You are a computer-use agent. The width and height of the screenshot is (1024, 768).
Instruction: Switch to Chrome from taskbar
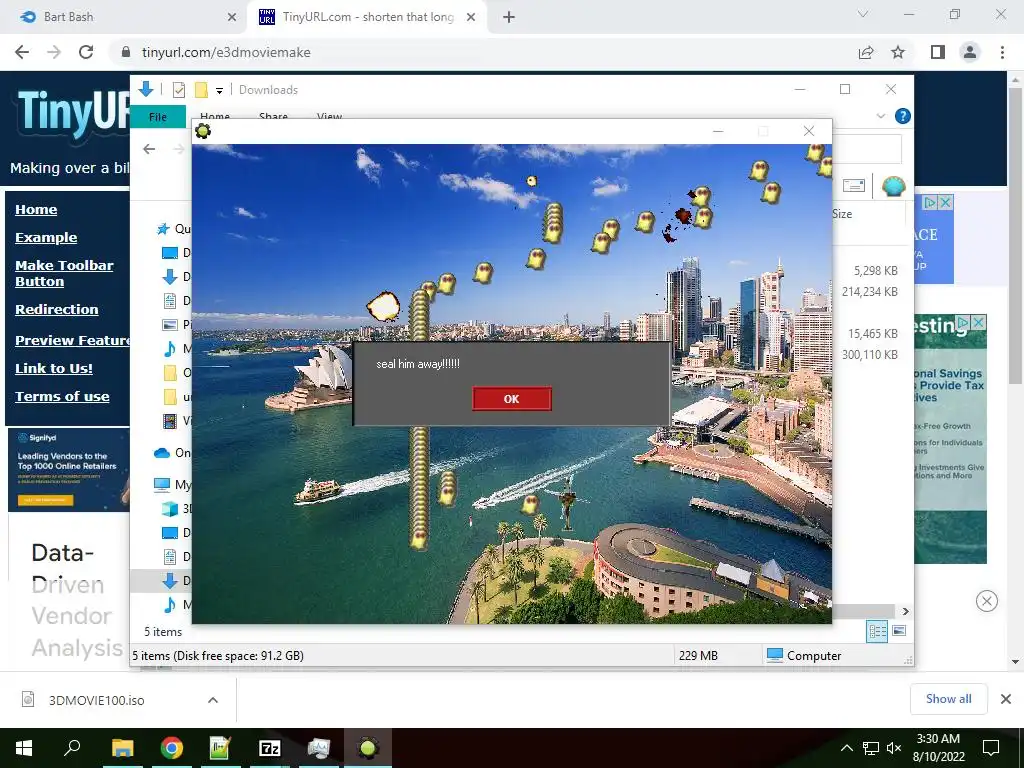coord(172,748)
